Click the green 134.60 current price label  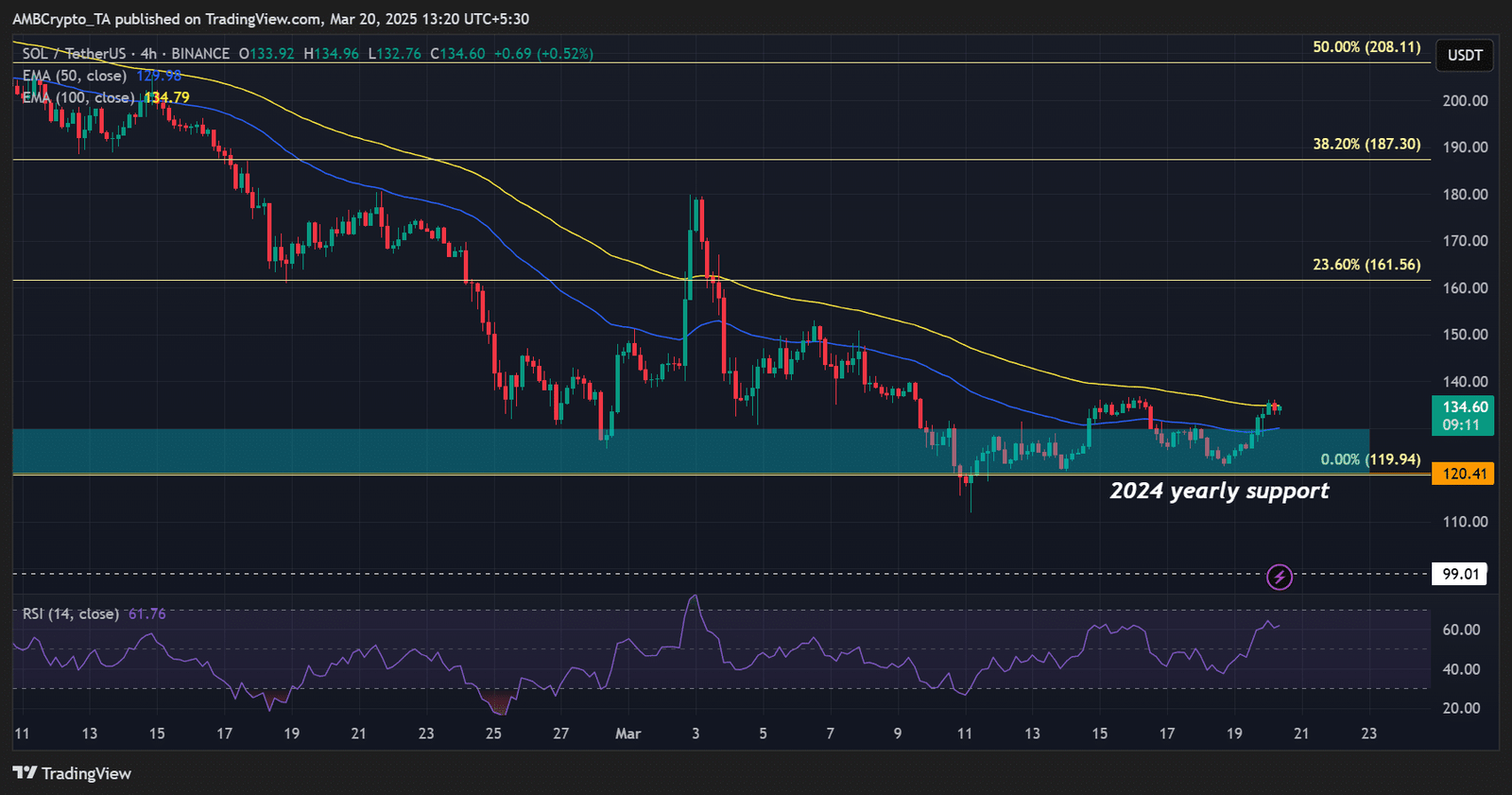(x=1464, y=415)
